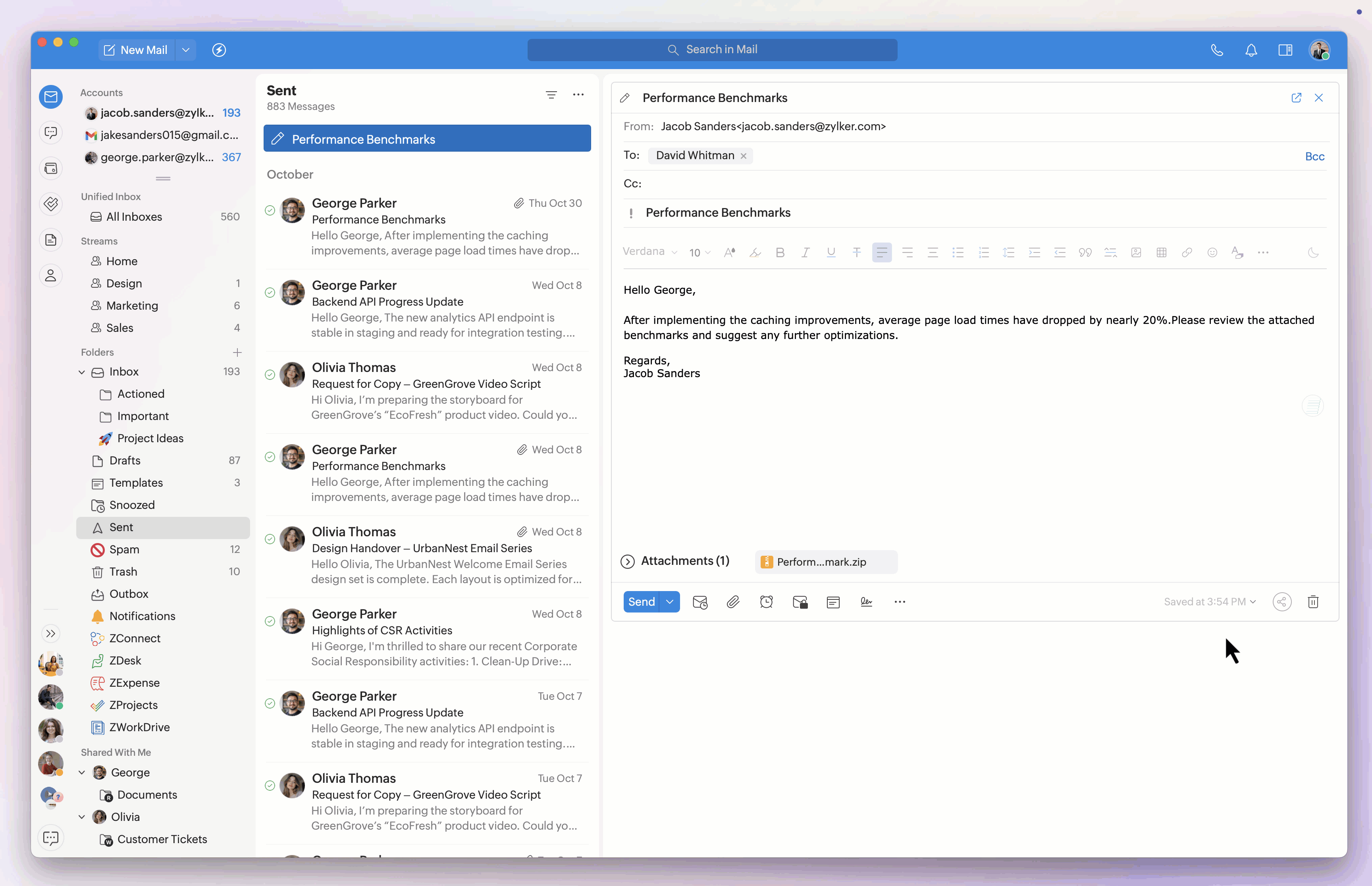Toggle the high priority exclamation mark
This screenshot has width=1372, height=886.
pos(631,214)
